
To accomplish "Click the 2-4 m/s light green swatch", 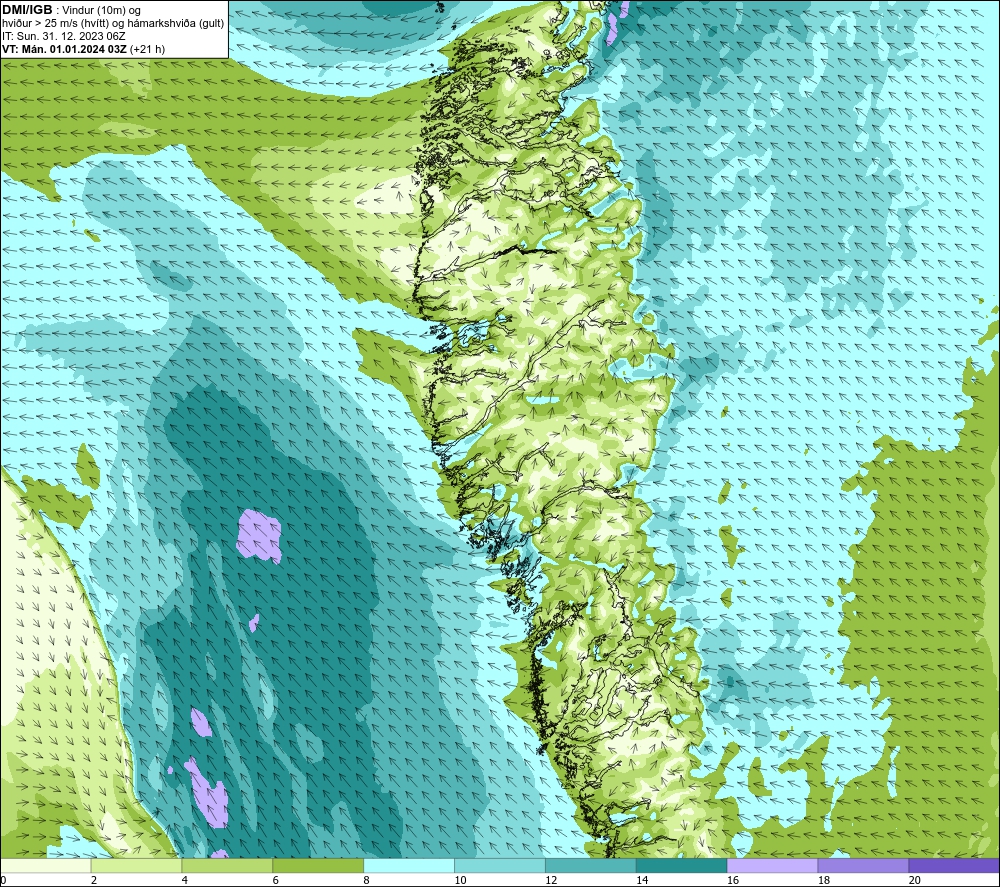I will 136,865.
